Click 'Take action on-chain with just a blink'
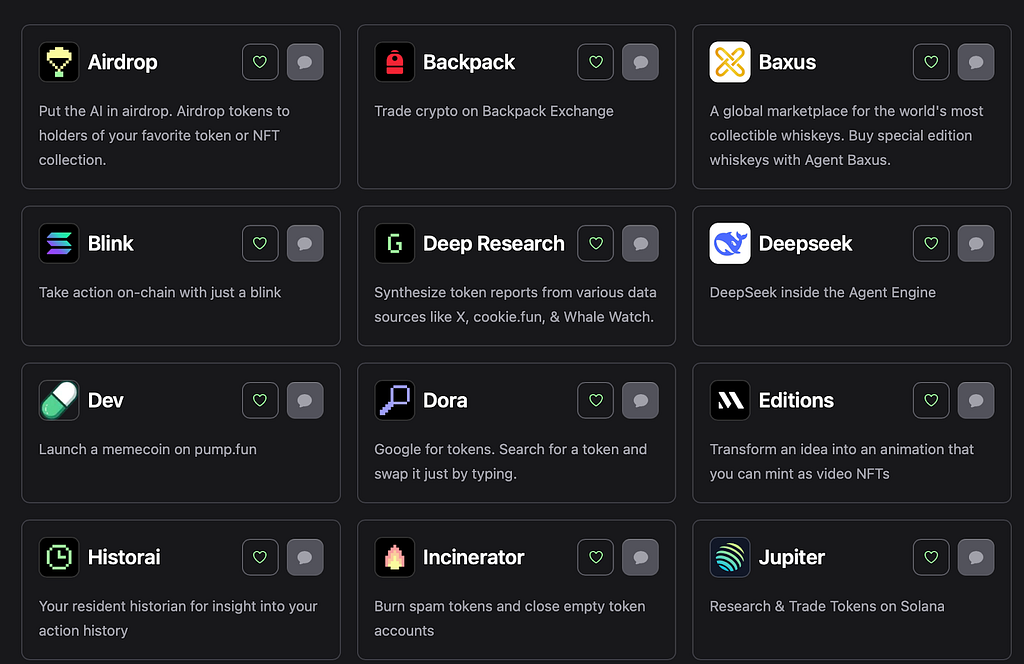The image size is (1024, 664). (160, 292)
